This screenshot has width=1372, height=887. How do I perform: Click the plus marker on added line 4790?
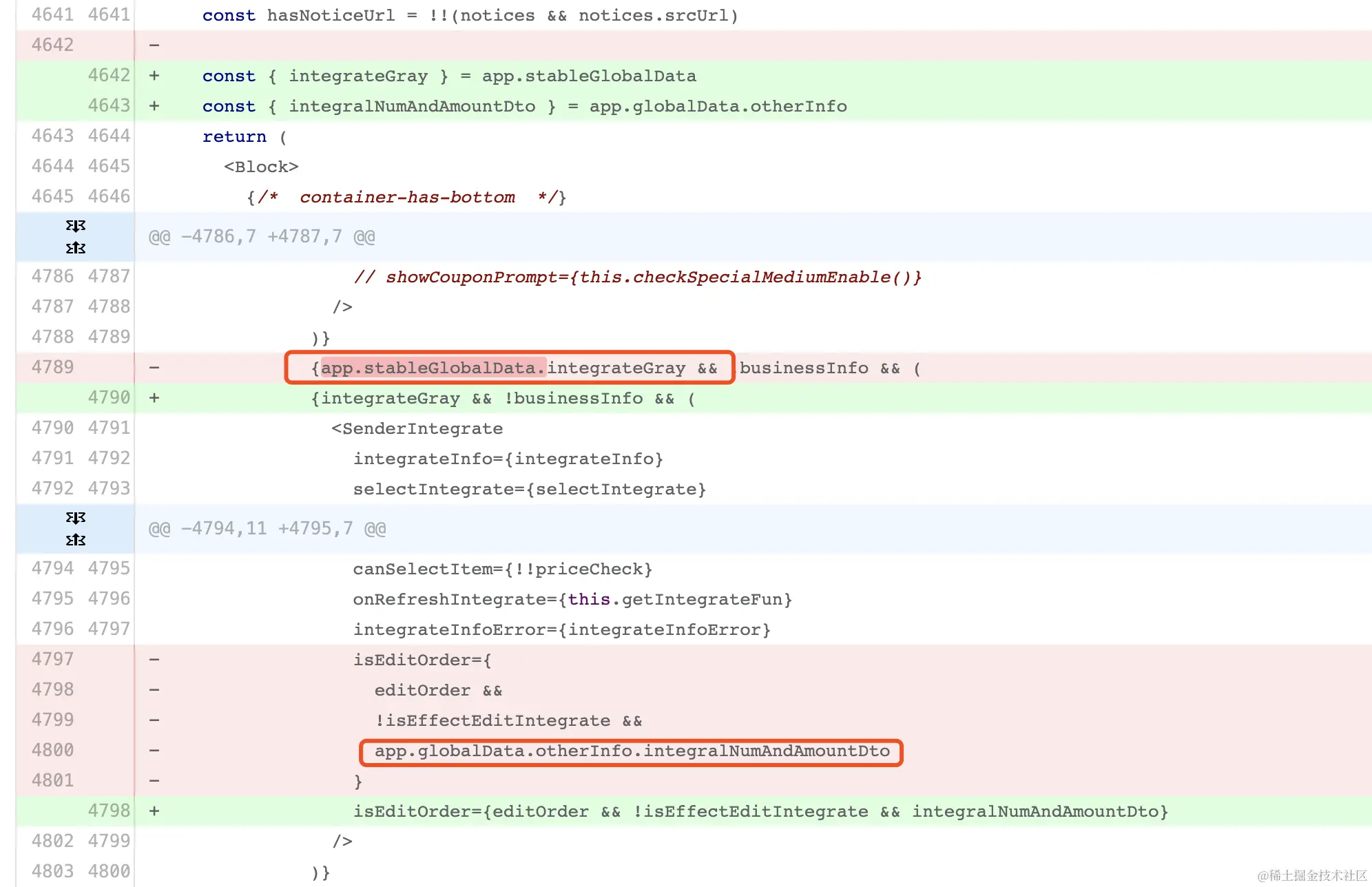154,398
